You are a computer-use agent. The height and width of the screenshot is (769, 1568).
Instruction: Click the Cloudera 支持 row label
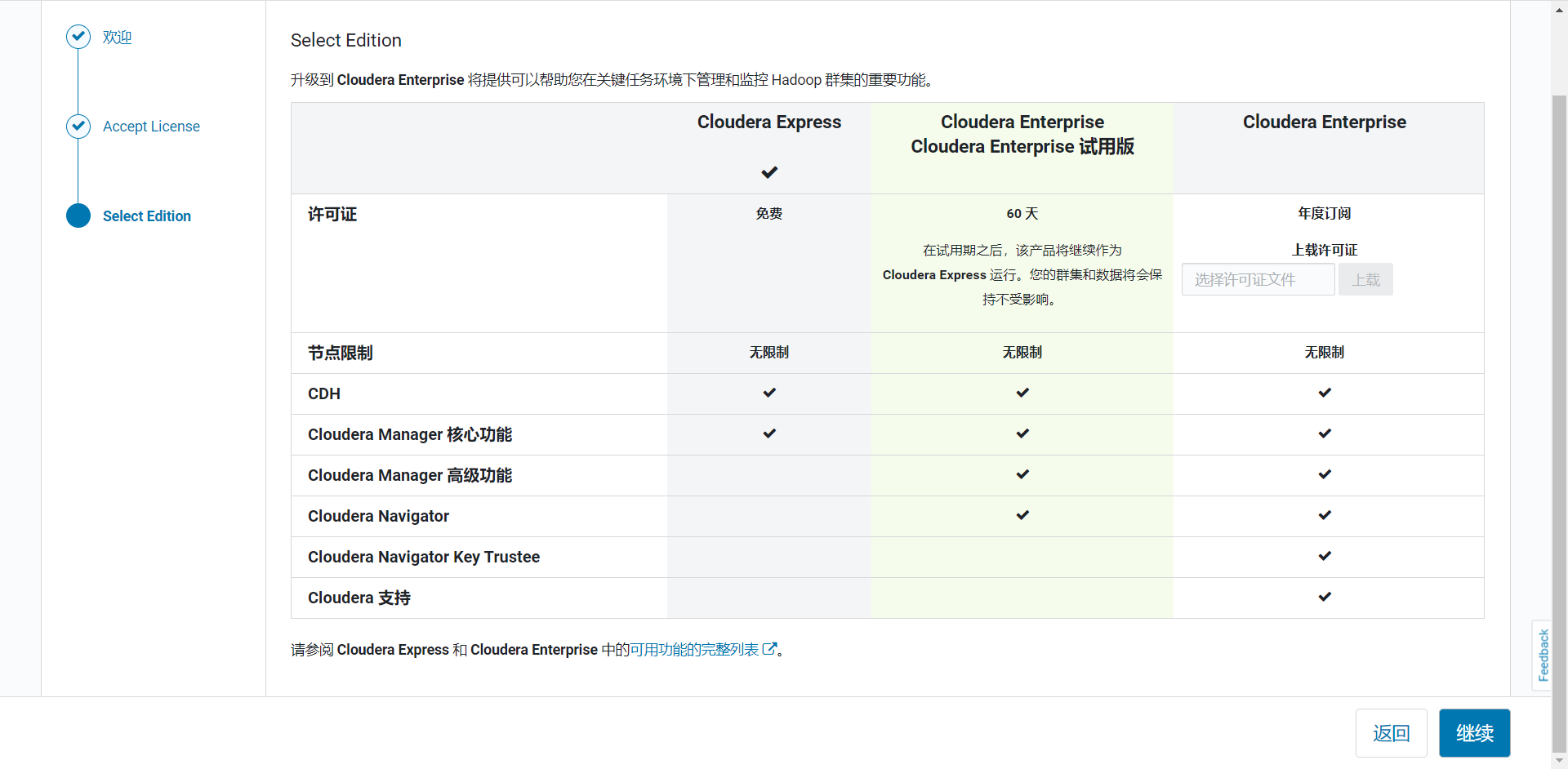(x=359, y=598)
